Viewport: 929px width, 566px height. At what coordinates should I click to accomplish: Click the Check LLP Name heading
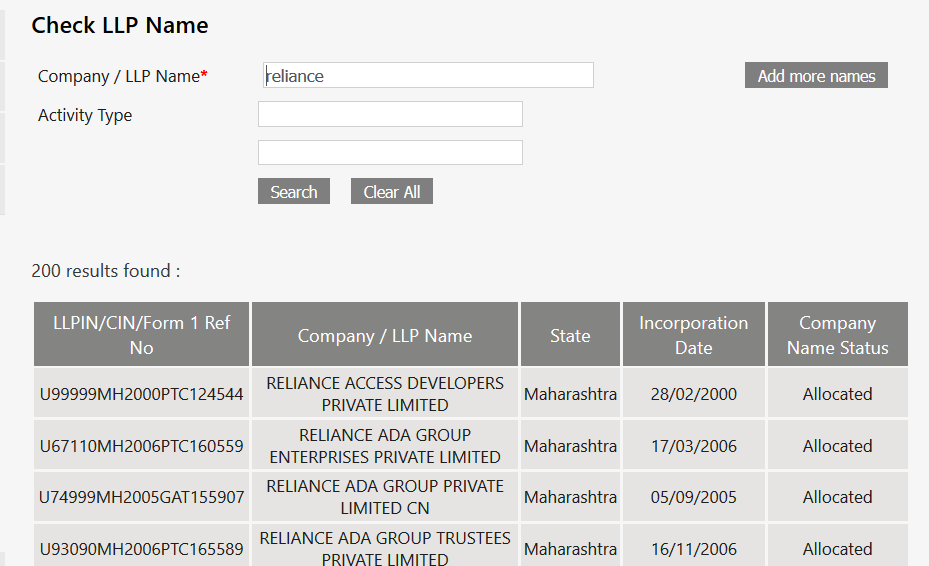[x=120, y=25]
